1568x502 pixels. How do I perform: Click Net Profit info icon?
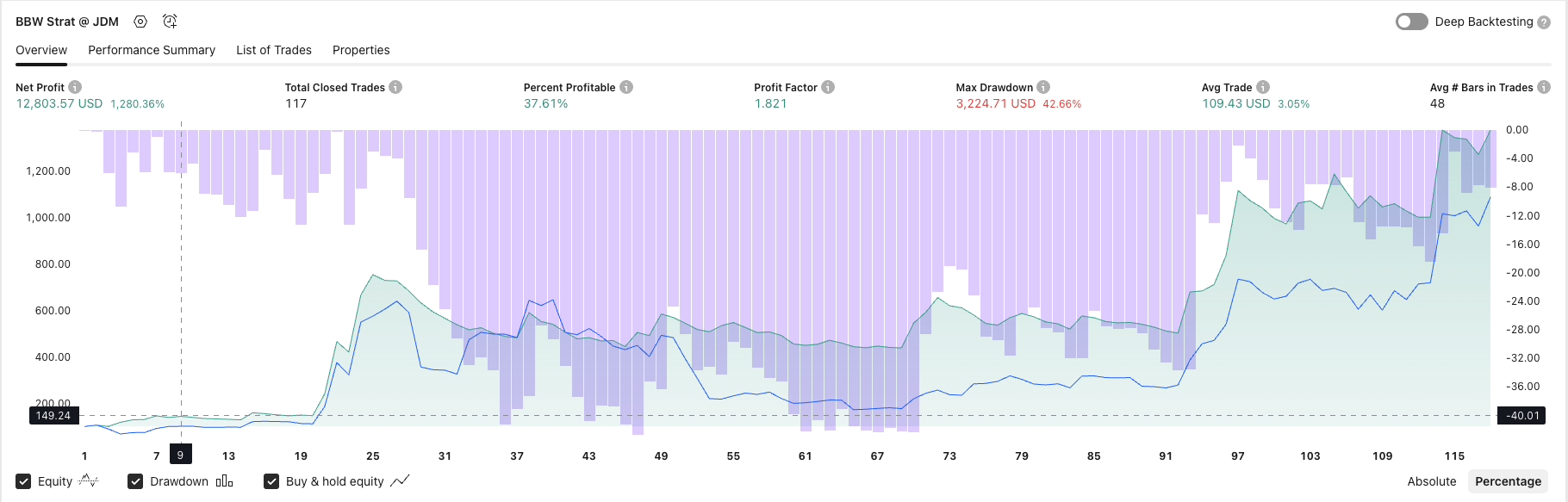(x=75, y=87)
